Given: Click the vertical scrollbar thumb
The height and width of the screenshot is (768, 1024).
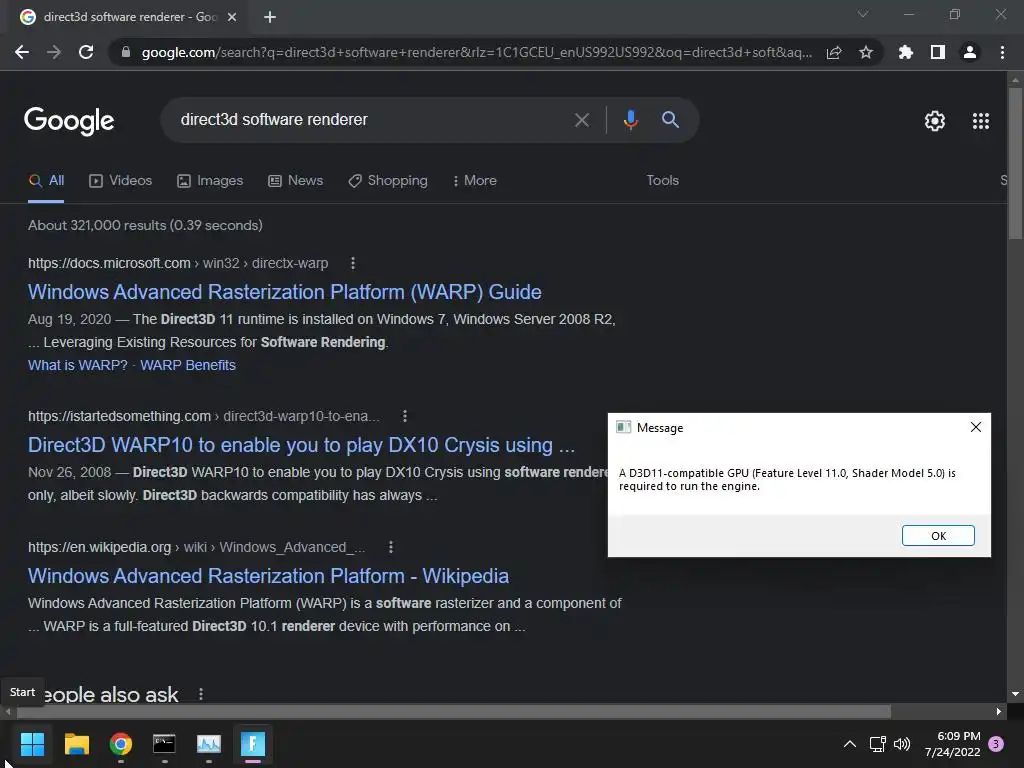Looking at the screenshot, I should tap(1015, 163).
